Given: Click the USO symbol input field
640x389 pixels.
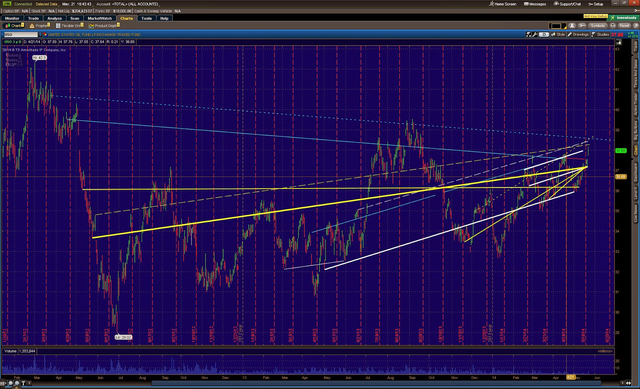Looking at the screenshot, I should tap(20, 35).
